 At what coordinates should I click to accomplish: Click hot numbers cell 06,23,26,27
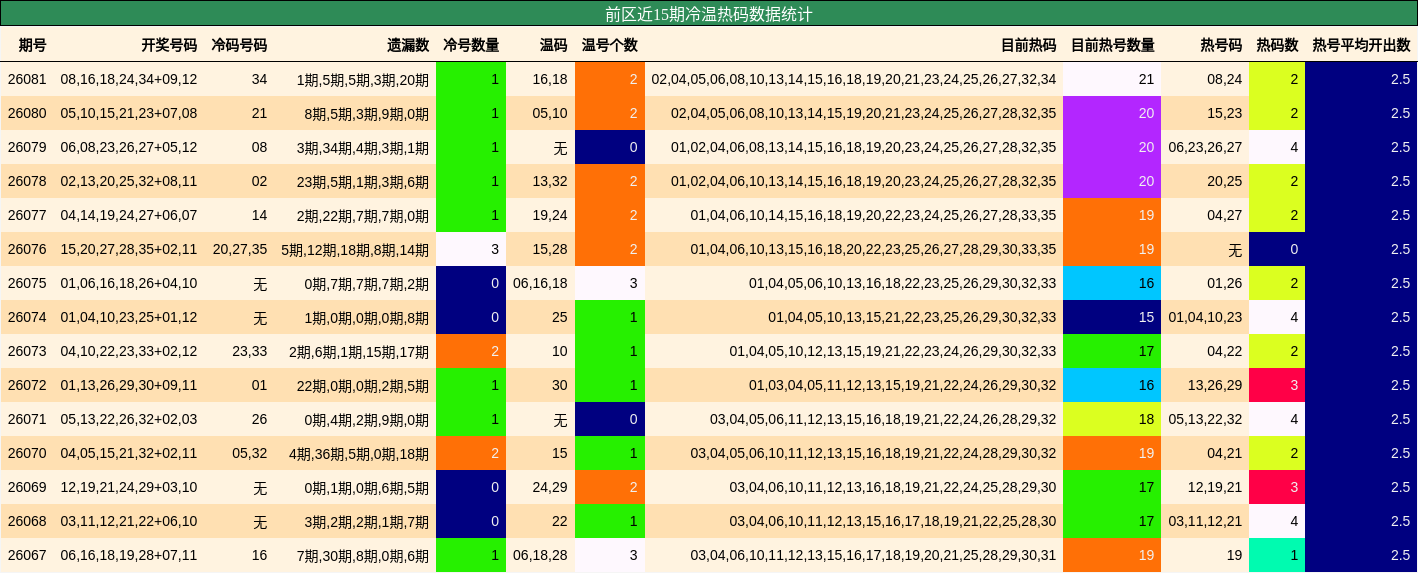click(1205, 147)
